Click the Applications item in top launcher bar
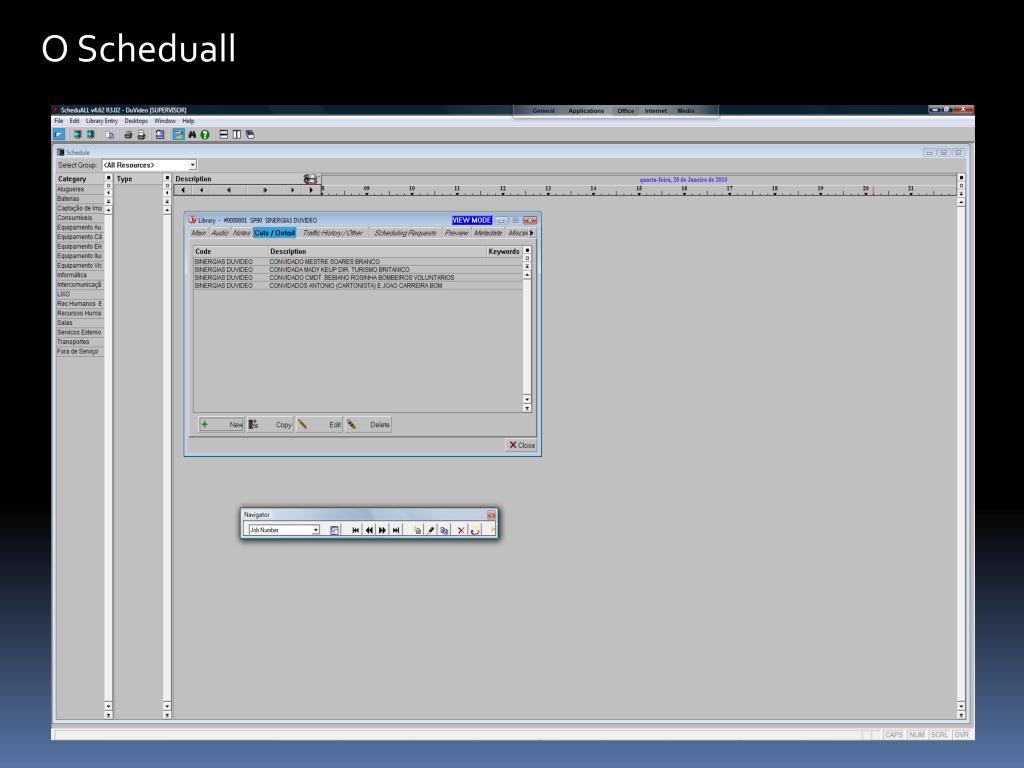This screenshot has height=768, width=1024. [586, 110]
